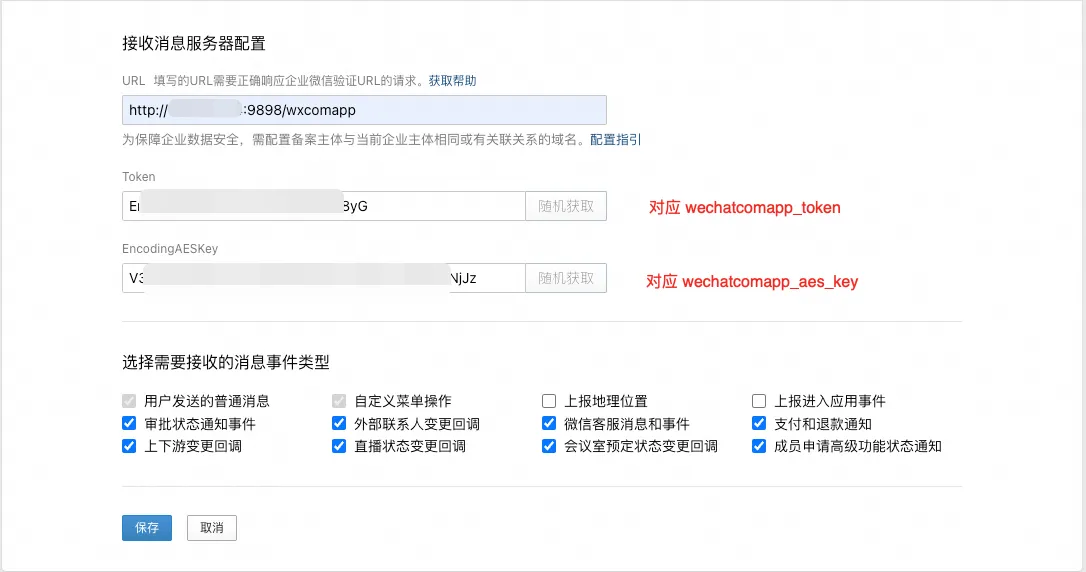
Task: Enable the 上报进入应用事件 checkbox
Action: point(759,401)
